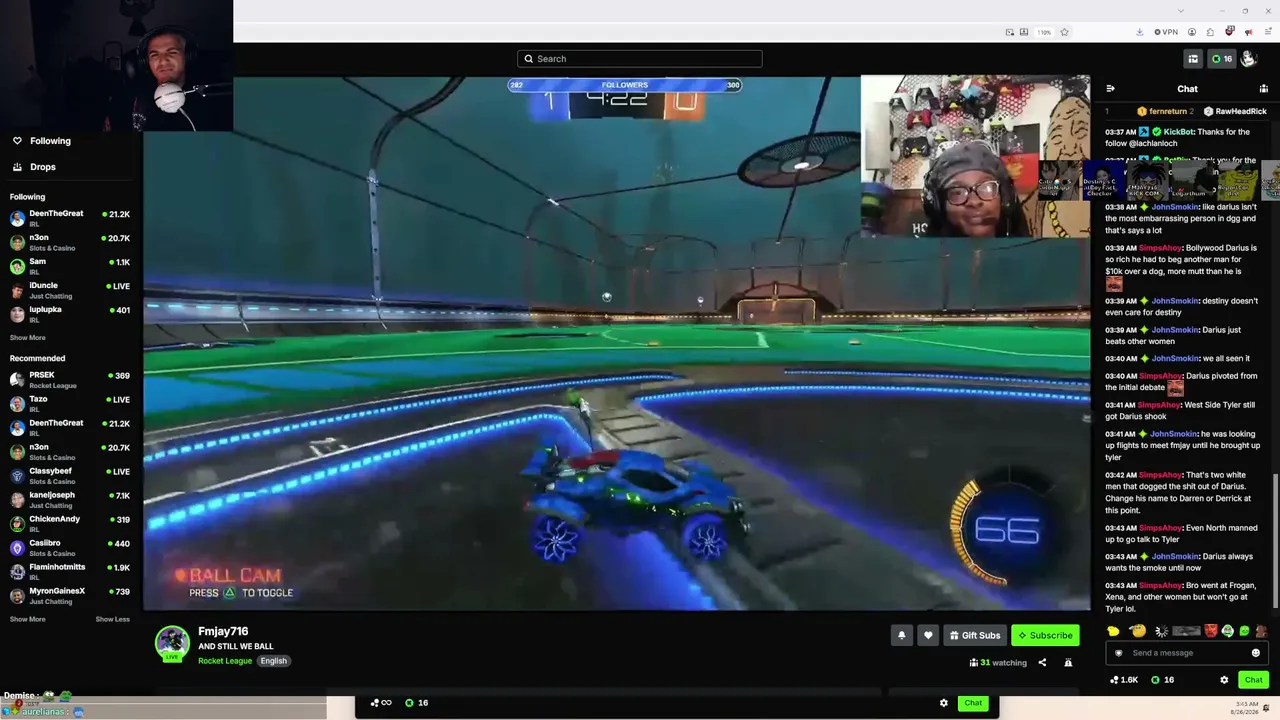Click the megaphone icon in browser toolbar
1280x720 pixels.
click(x=1248, y=32)
